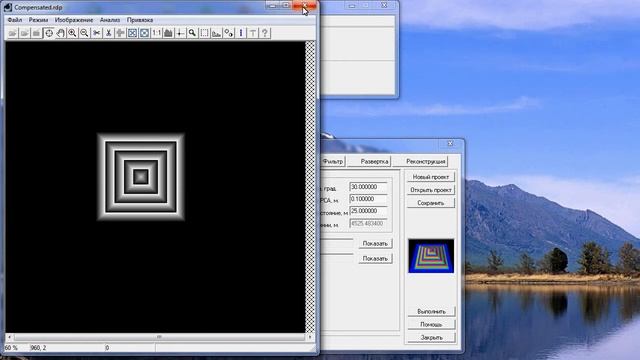
Task: Click the greyed field showing 4525.483400
Action: click(x=368, y=224)
